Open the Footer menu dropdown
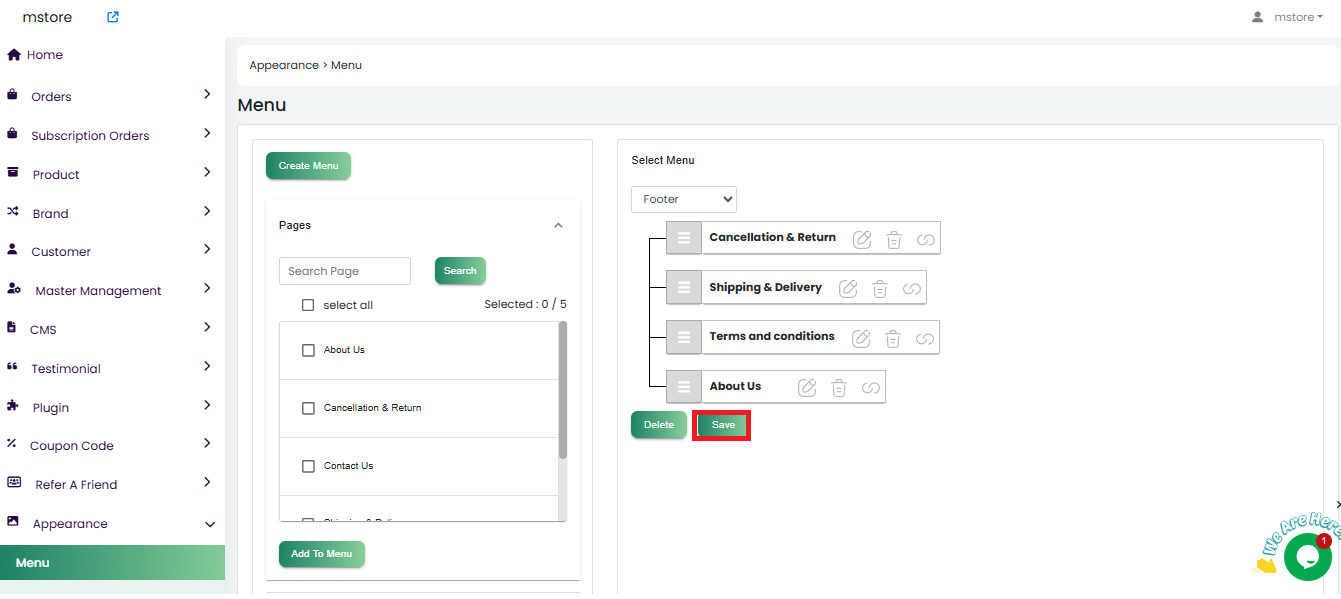Viewport: 1341px width, 599px height. [x=684, y=199]
